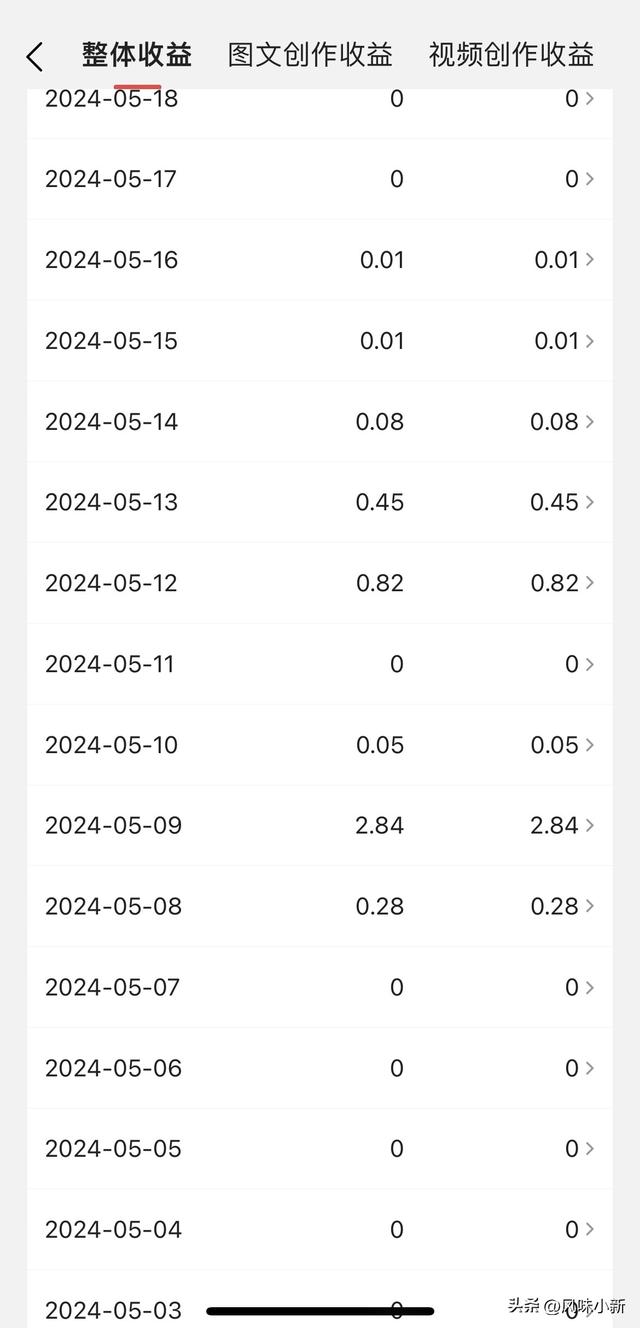The width and height of the screenshot is (640, 1328).
Task: Tap the back arrow icon
Action: click(x=34, y=57)
